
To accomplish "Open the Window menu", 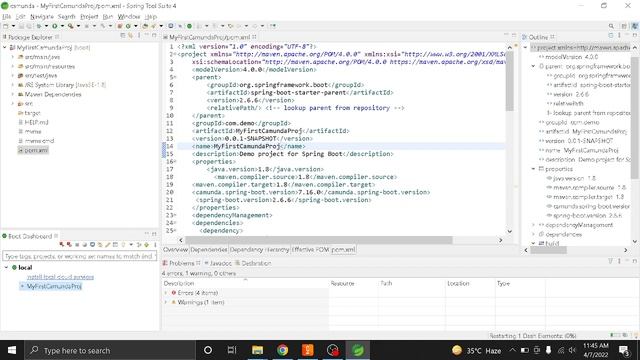I will pyautogui.click(x=129, y=16).
